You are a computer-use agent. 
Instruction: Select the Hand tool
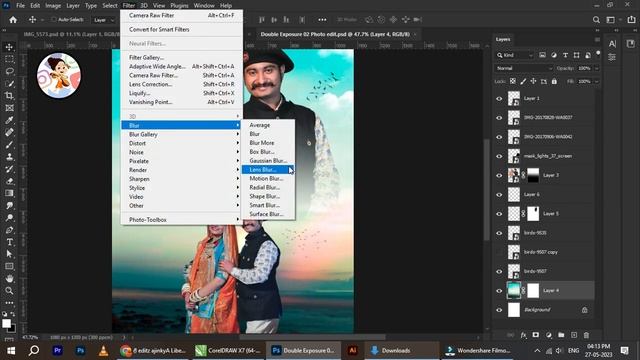coord(9,278)
